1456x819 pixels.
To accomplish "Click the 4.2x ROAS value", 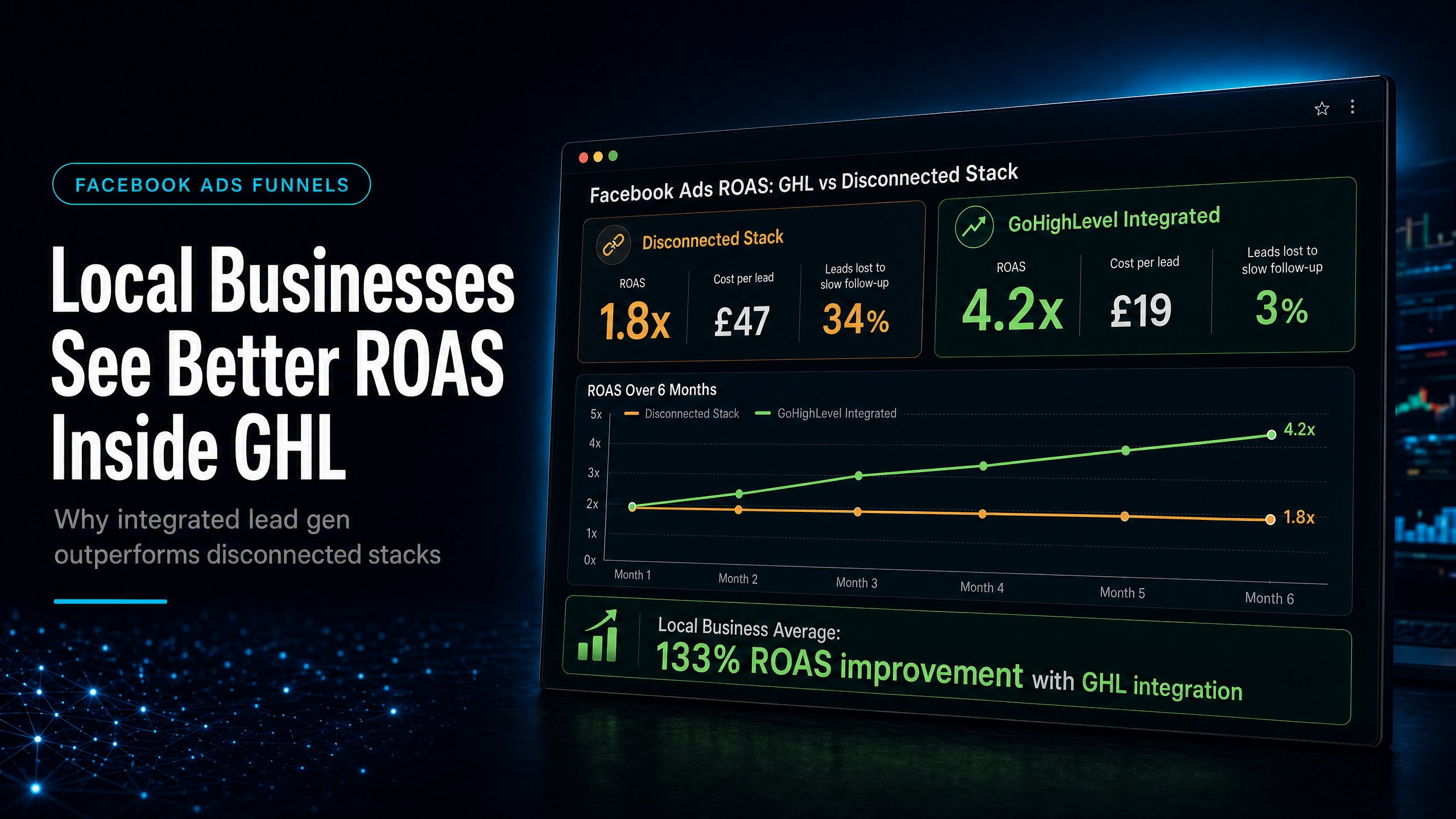I will [x=1012, y=310].
